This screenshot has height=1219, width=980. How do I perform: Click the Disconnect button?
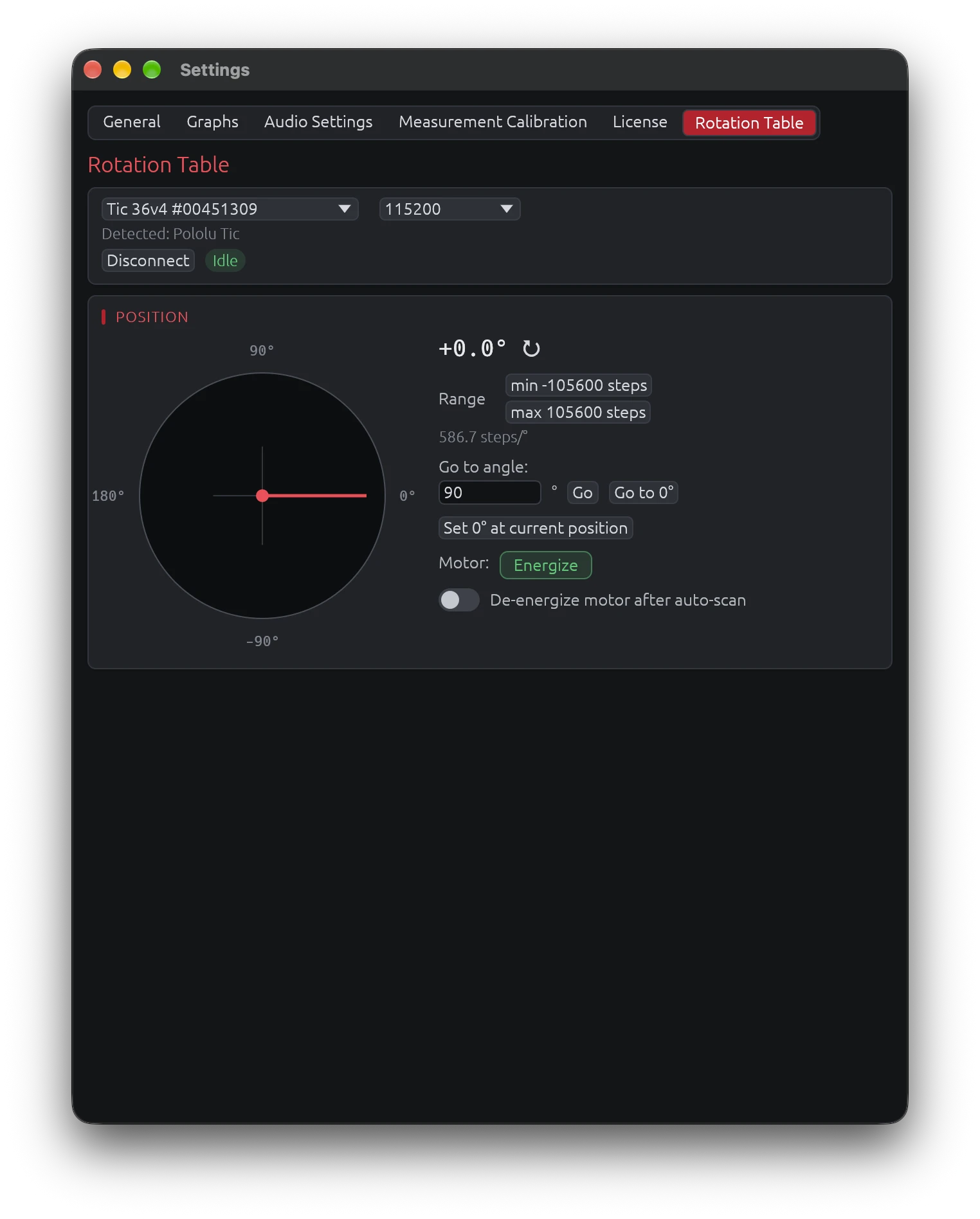click(148, 260)
